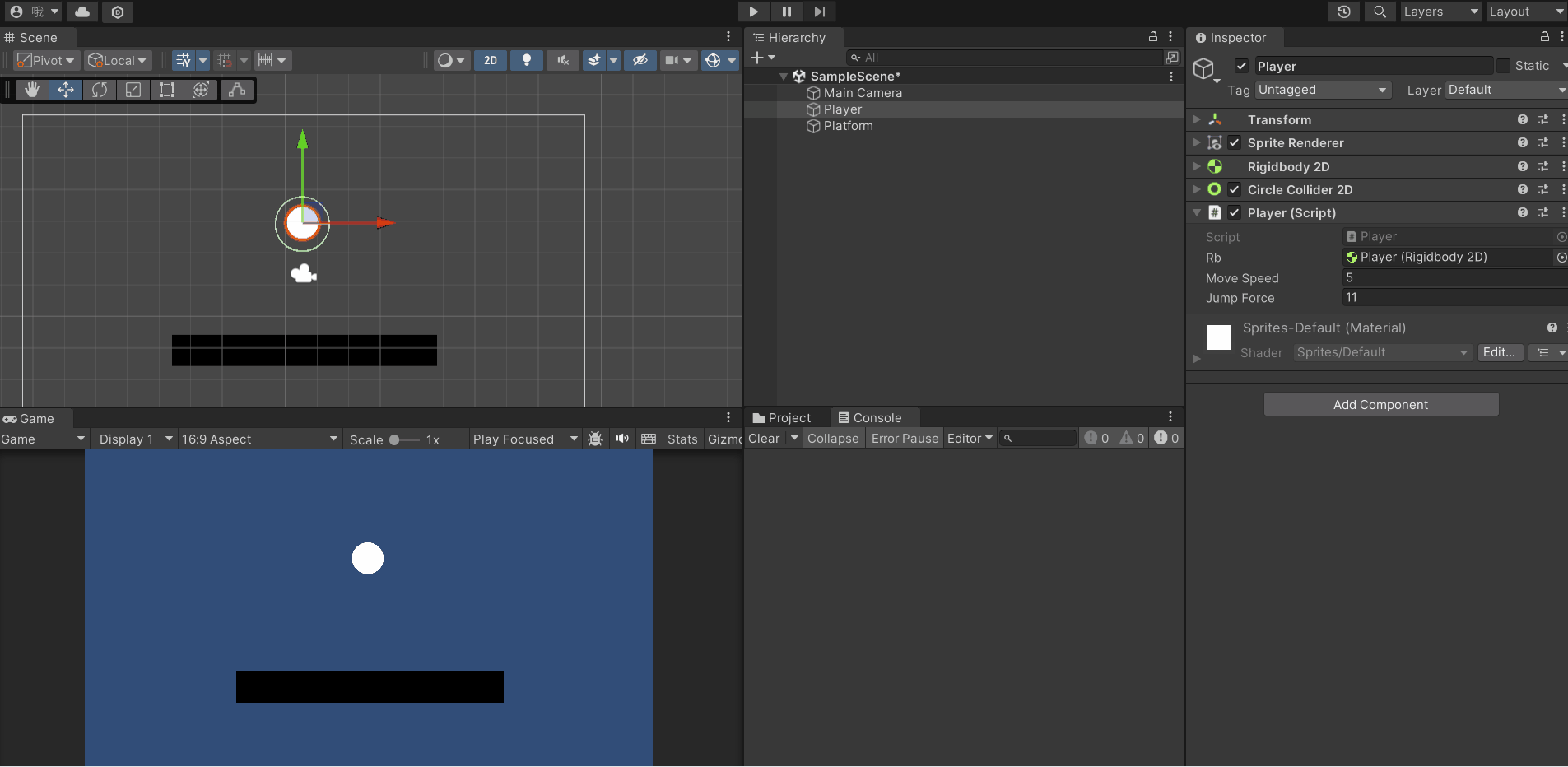Uncheck the Sprite Renderer component
This screenshot has height=767, width=1568.
[1235, 142]
